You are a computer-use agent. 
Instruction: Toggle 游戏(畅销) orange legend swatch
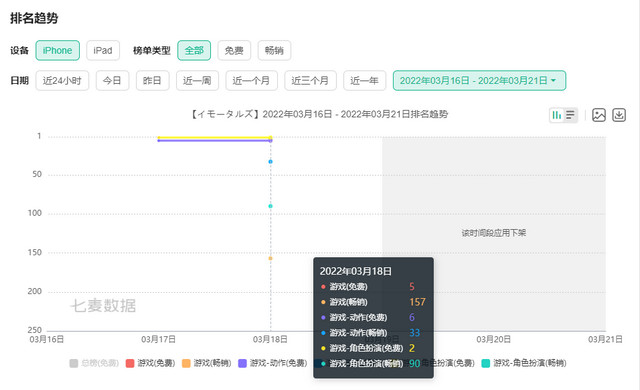tap(186, 363)
